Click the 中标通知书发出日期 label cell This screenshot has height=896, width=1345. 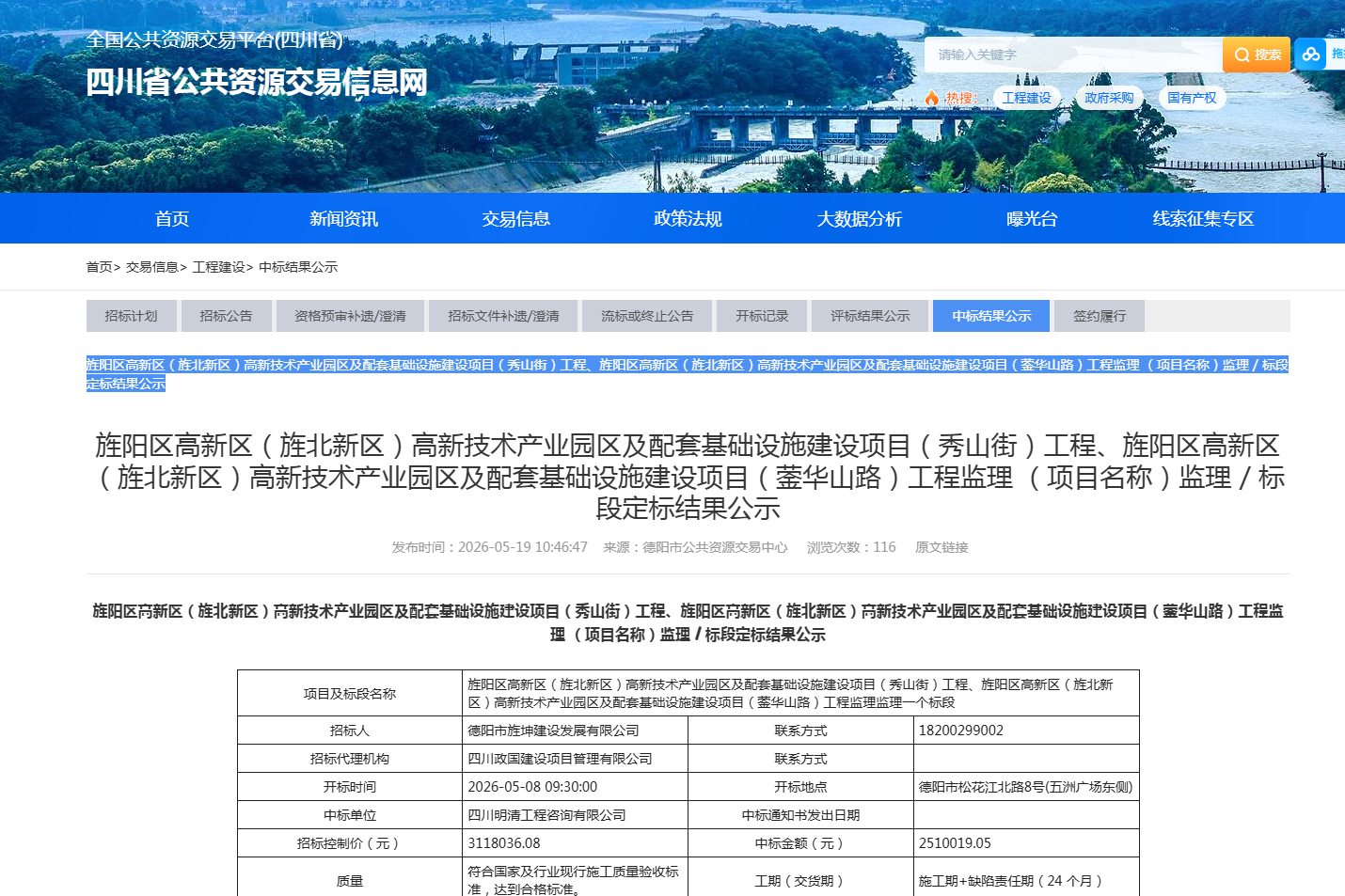(x=800, y=815)
